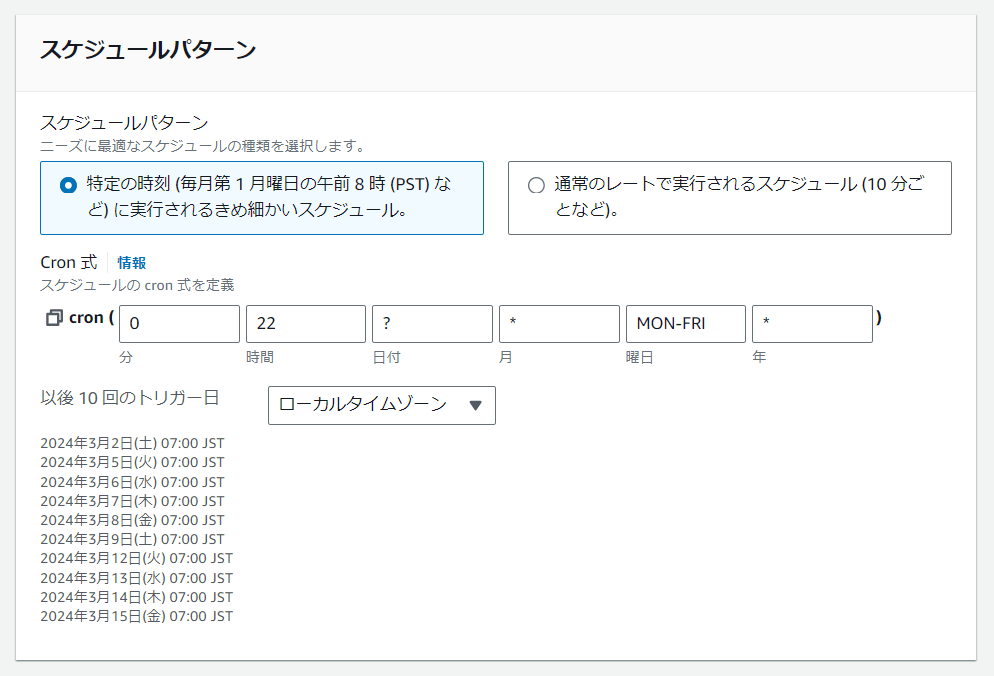Click the trigger date 2024年3月14日(木) 07:00 JST
The height and width of the screenshot is (676, 994).
(136, 597)
